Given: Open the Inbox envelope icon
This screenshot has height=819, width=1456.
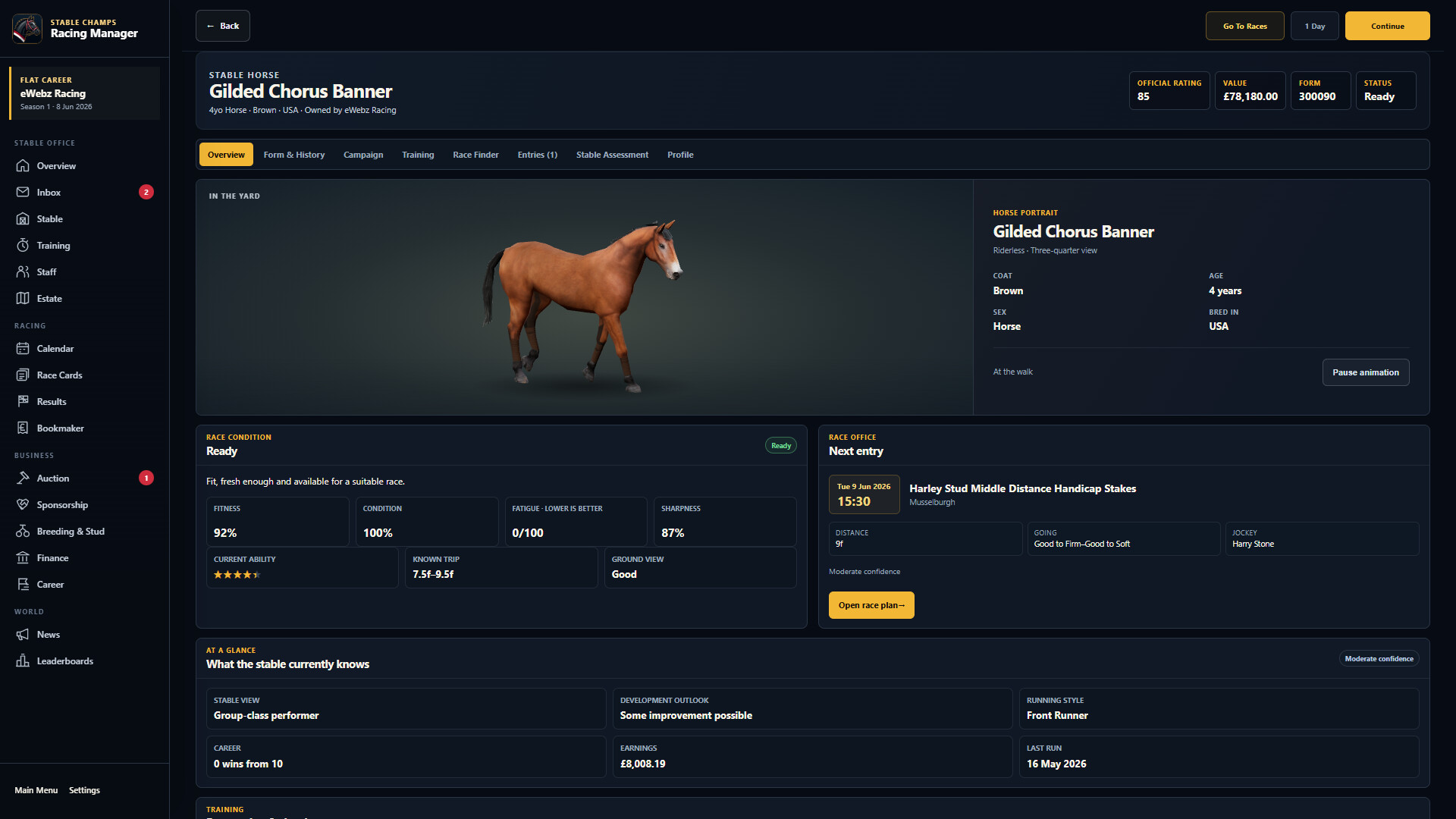Looking at the screenshot, I should click(x=23, y=192).
